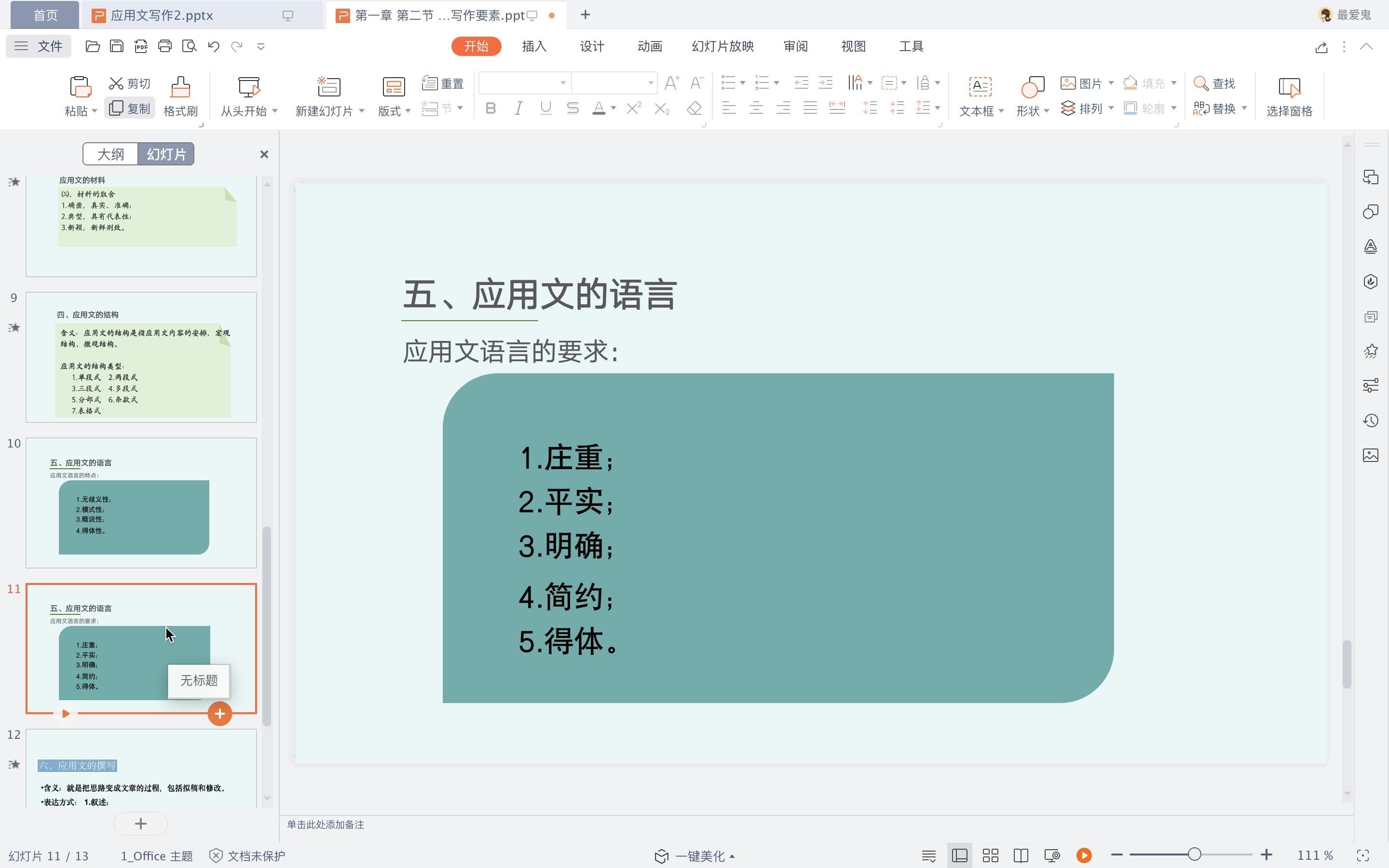Image resolution: width=1389 pixels, height=868 pixels.
Task: Reset slide layout with 重置
Action: click(x=443, y=84)
